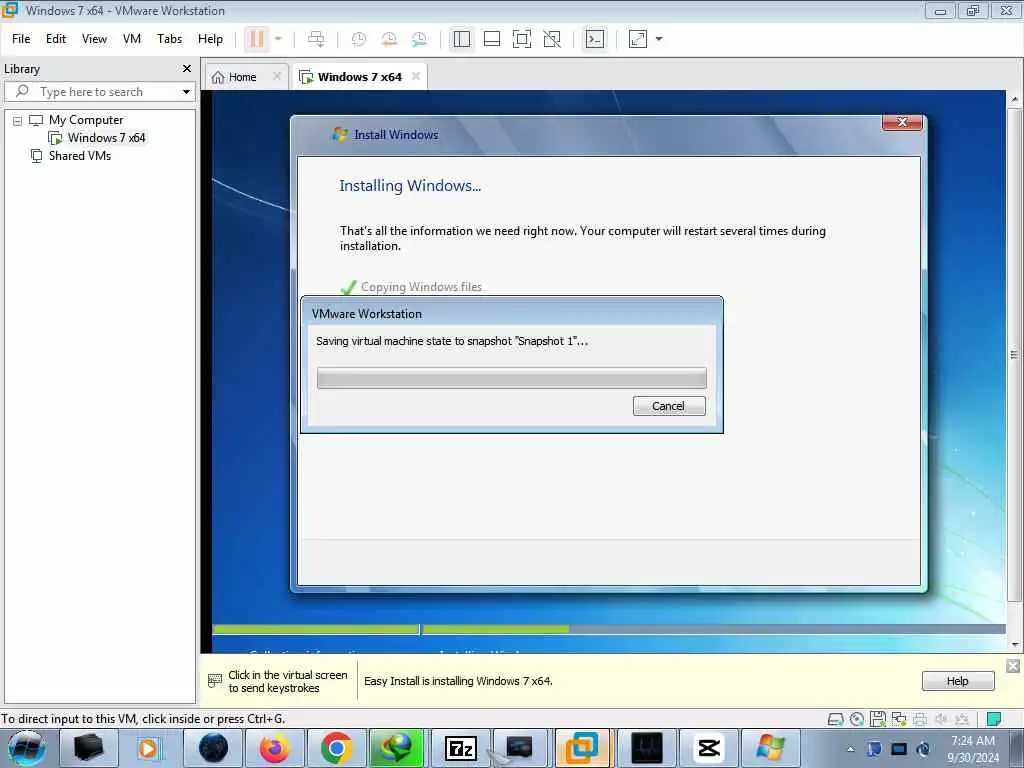This screenshot has width=1024, height=768.
Task: Click the printer device status icon
Action: click(x=920, y=720)
